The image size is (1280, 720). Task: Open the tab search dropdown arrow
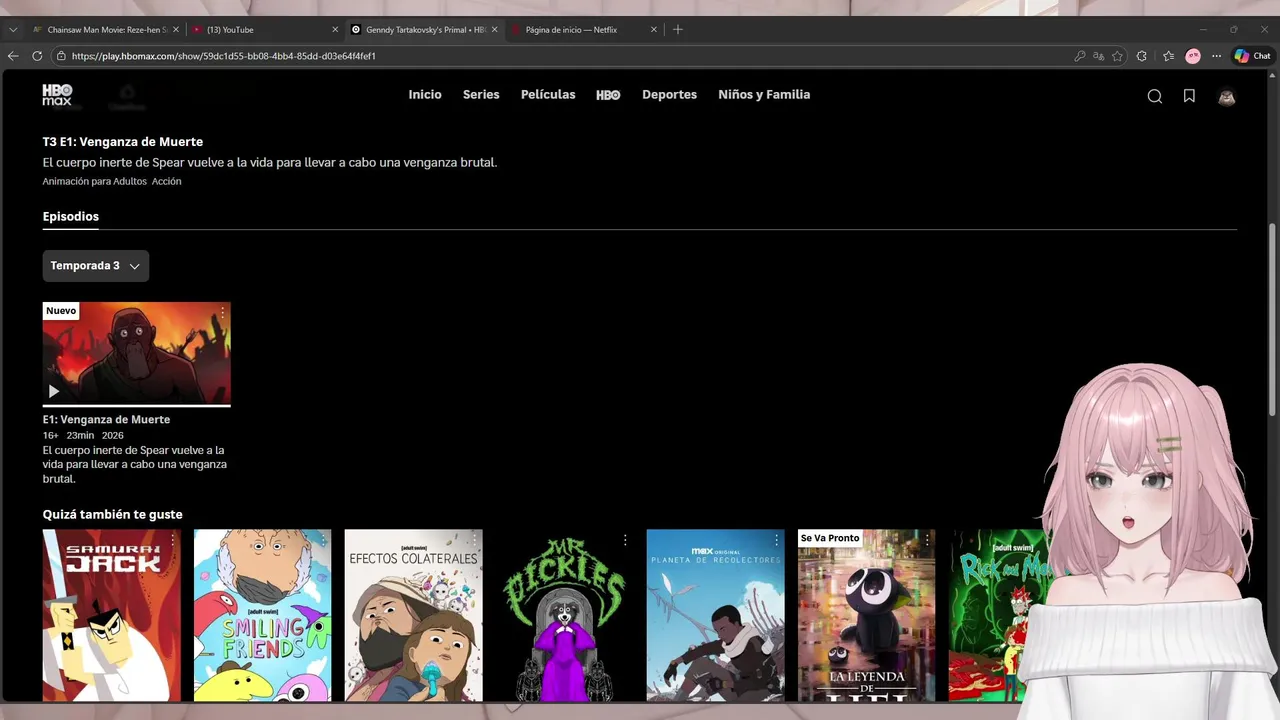coord(13,30)
